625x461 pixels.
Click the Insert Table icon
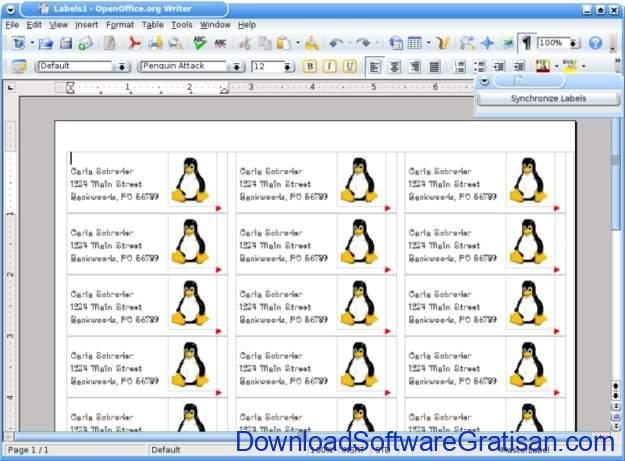point(415,43)
